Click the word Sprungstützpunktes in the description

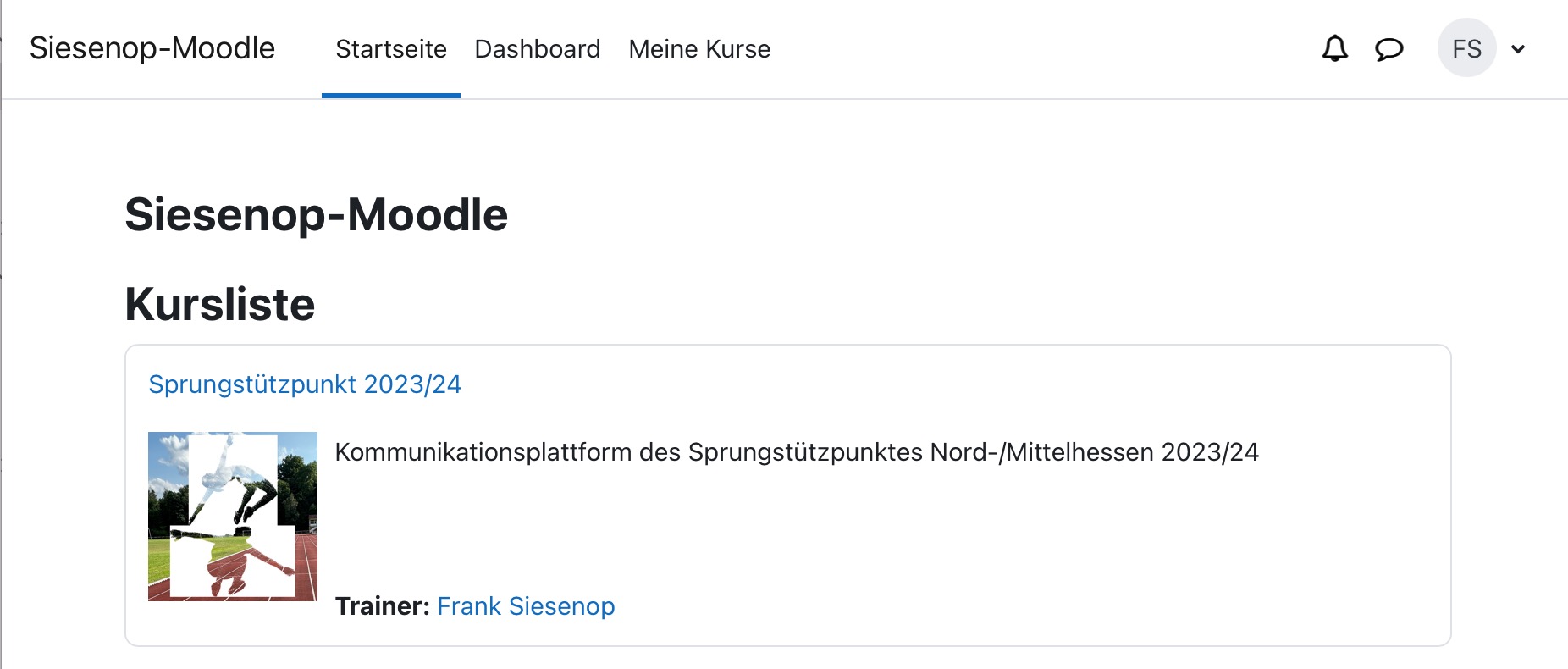(x=805, y=452)
